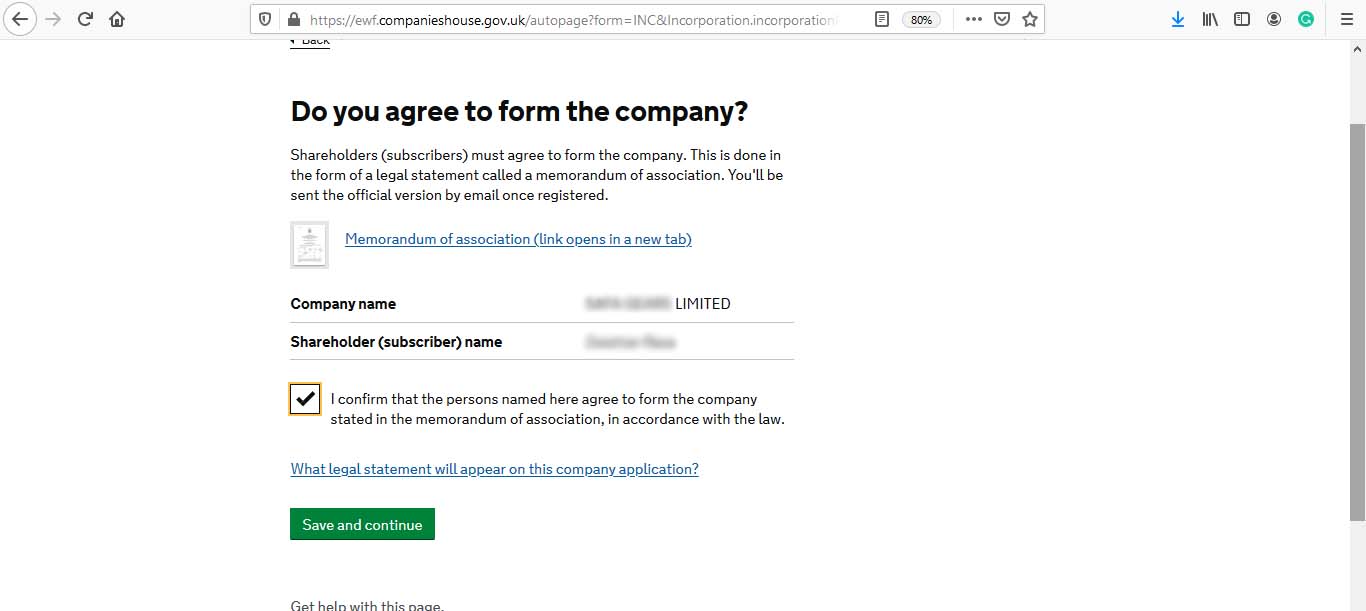The image size is (1366, 611).
Task: Go to the browser Home page
Action: coord(117,19)
